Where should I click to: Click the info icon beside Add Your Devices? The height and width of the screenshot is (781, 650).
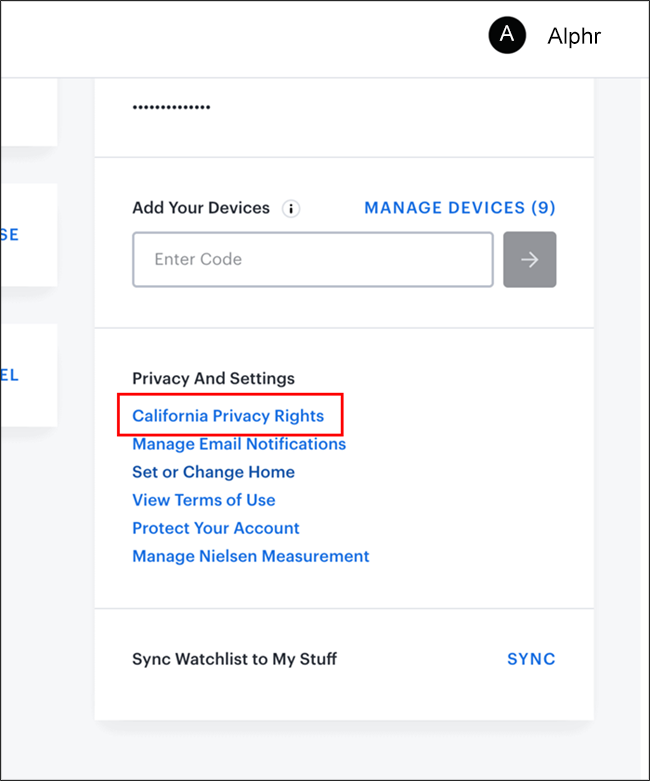pyautogui.click(x=291, y=209)
